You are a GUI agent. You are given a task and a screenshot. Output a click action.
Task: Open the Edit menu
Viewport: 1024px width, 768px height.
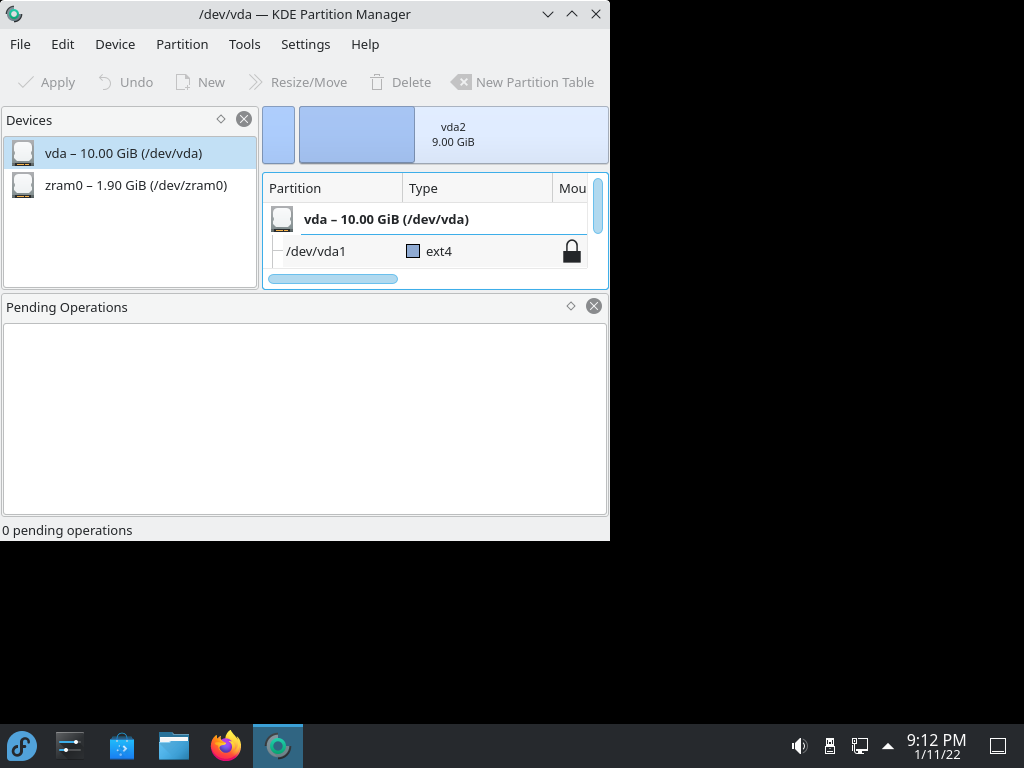(x=63, y=44)
